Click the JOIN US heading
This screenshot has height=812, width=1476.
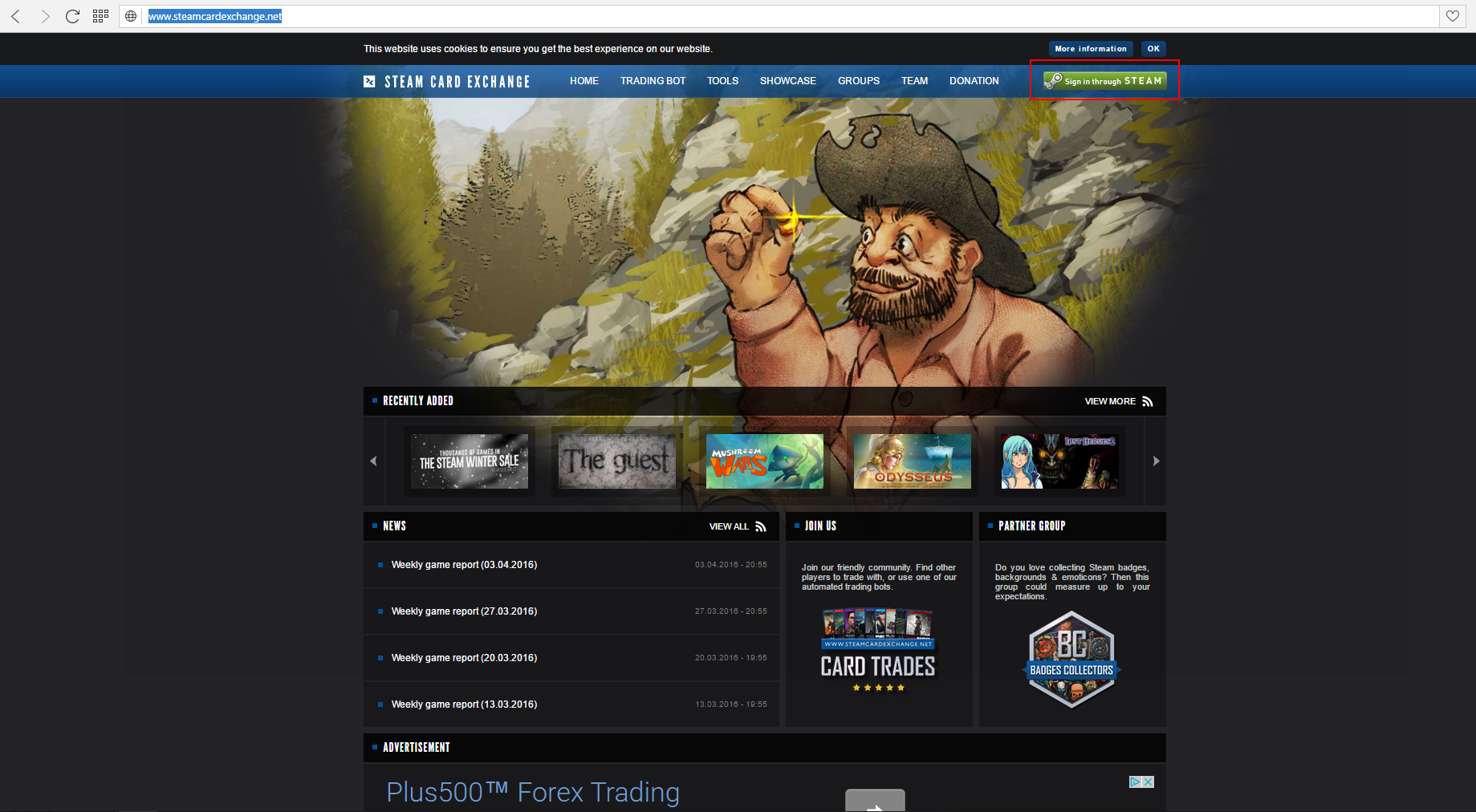coord(820,526)
